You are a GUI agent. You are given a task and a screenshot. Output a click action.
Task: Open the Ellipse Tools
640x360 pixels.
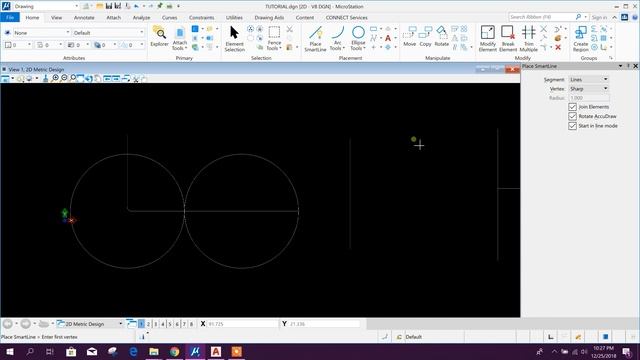pyautogui.click(x=358, y=39)
